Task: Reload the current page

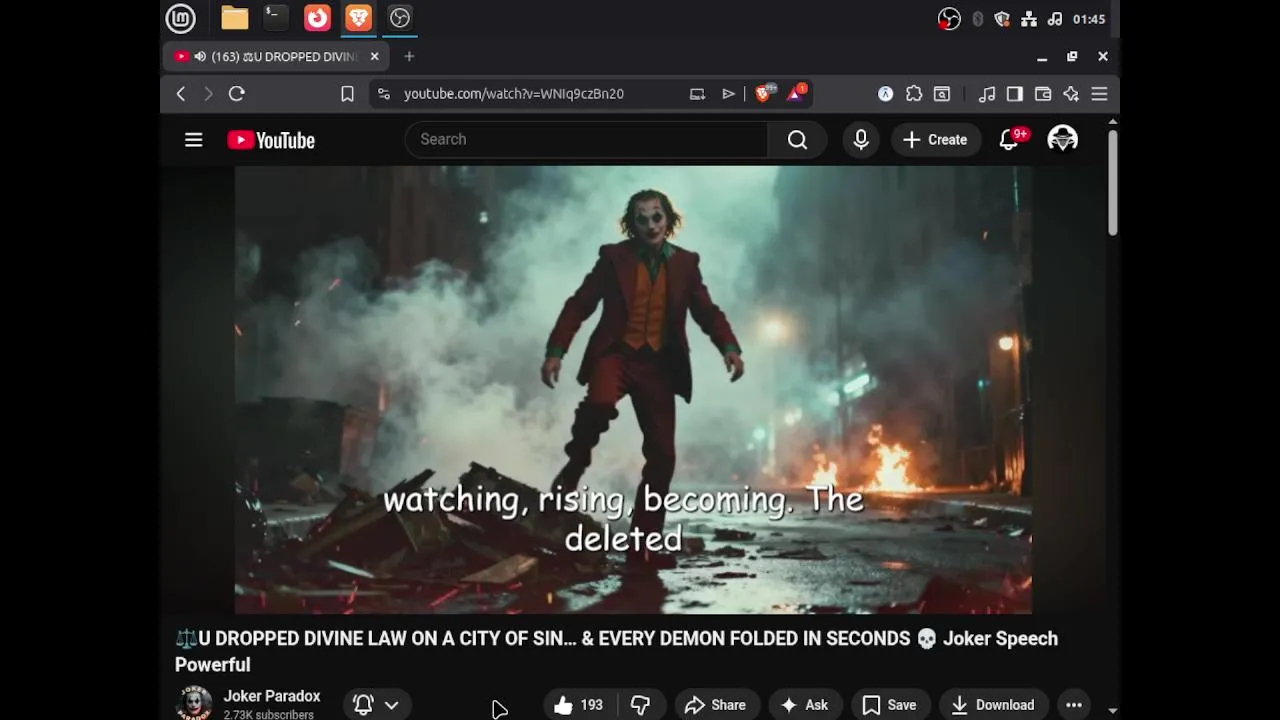Action: (x=237, y=94)
